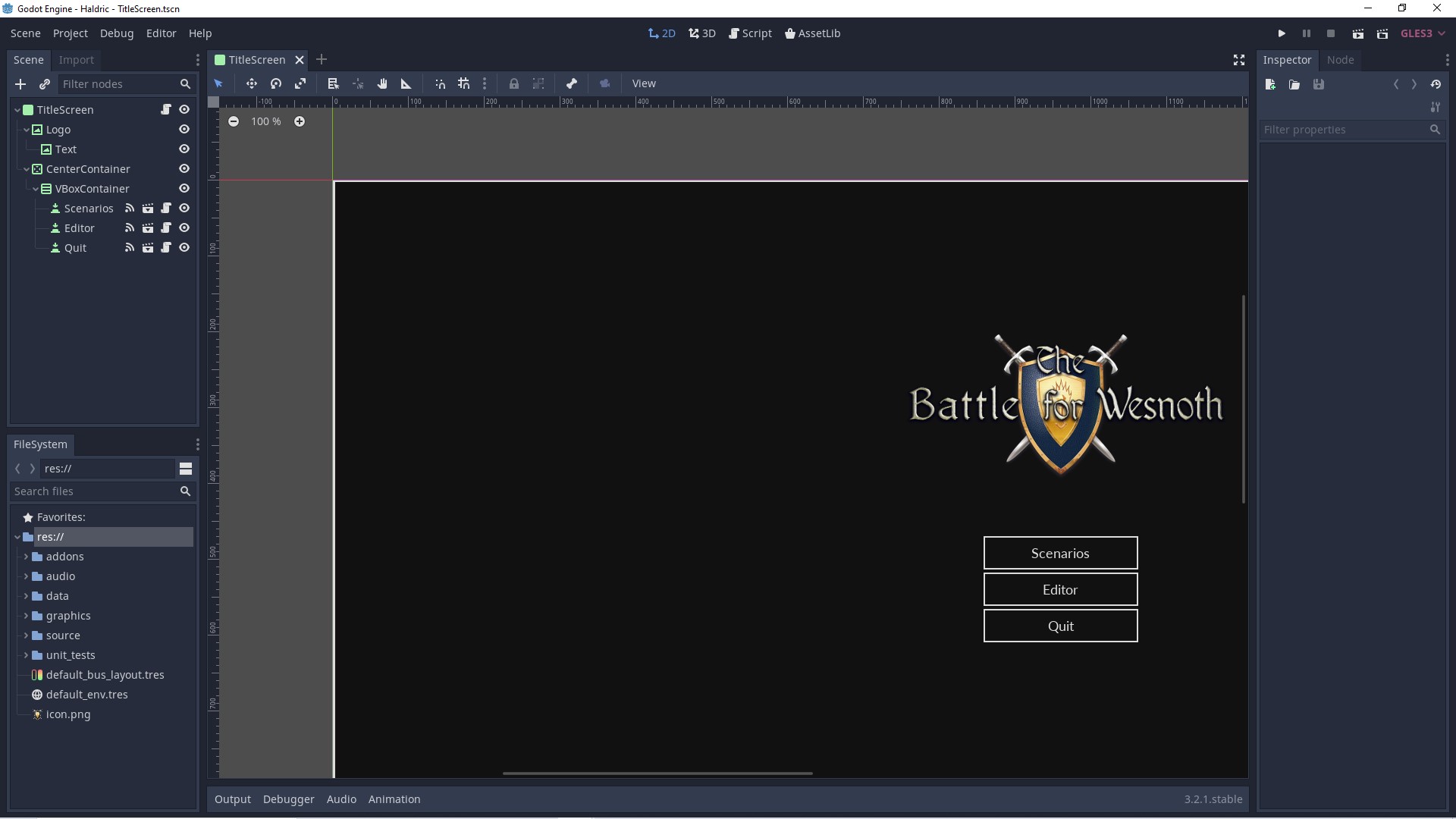Image resolution: width=1456 pixels, height=819 pixels.
Task: Toggle visibility of Scenarios node
Action: [x=184, y=209]
